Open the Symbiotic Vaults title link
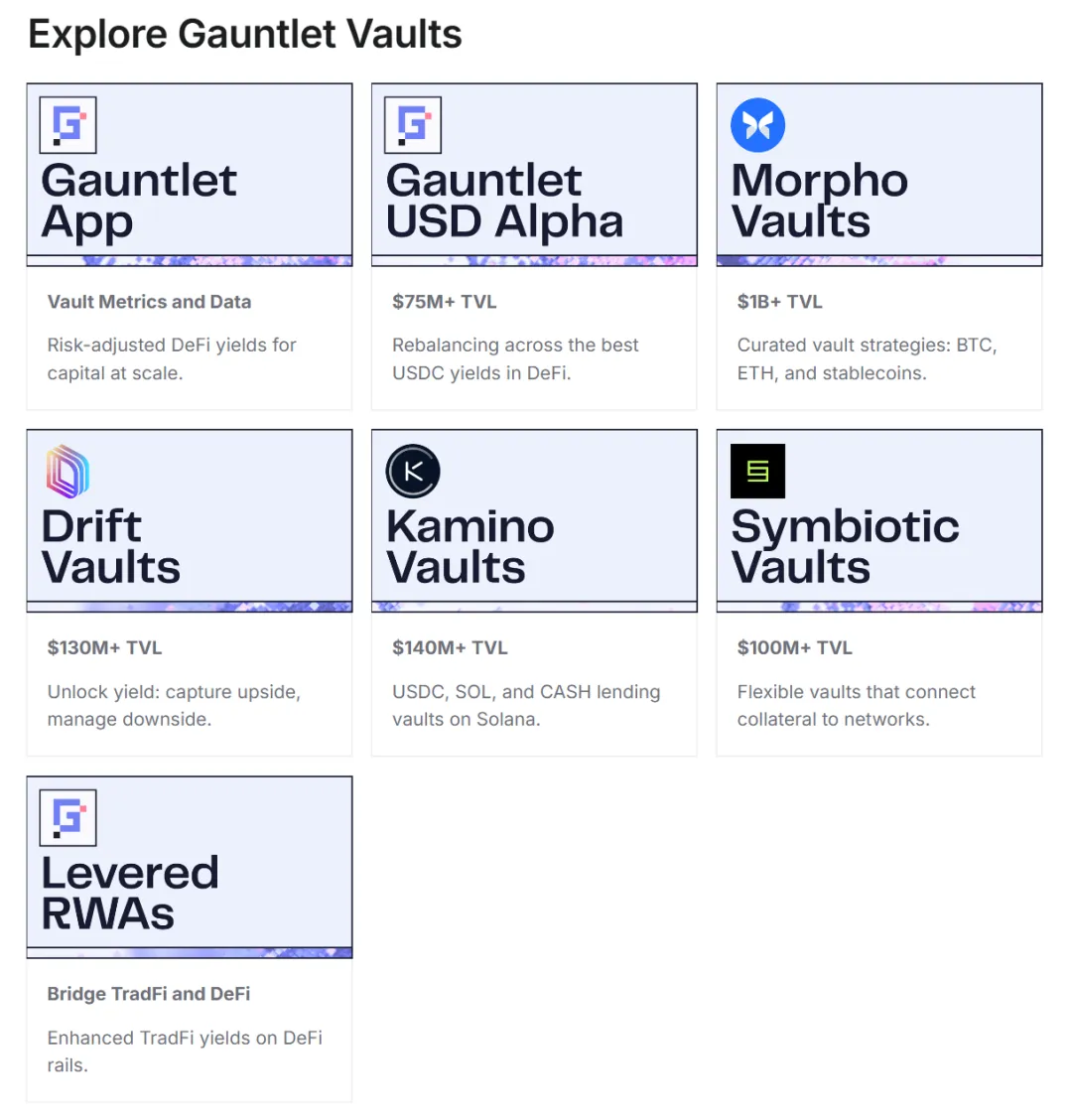The height and width of the screenshot is (1120, 1072). coord(845,547)
